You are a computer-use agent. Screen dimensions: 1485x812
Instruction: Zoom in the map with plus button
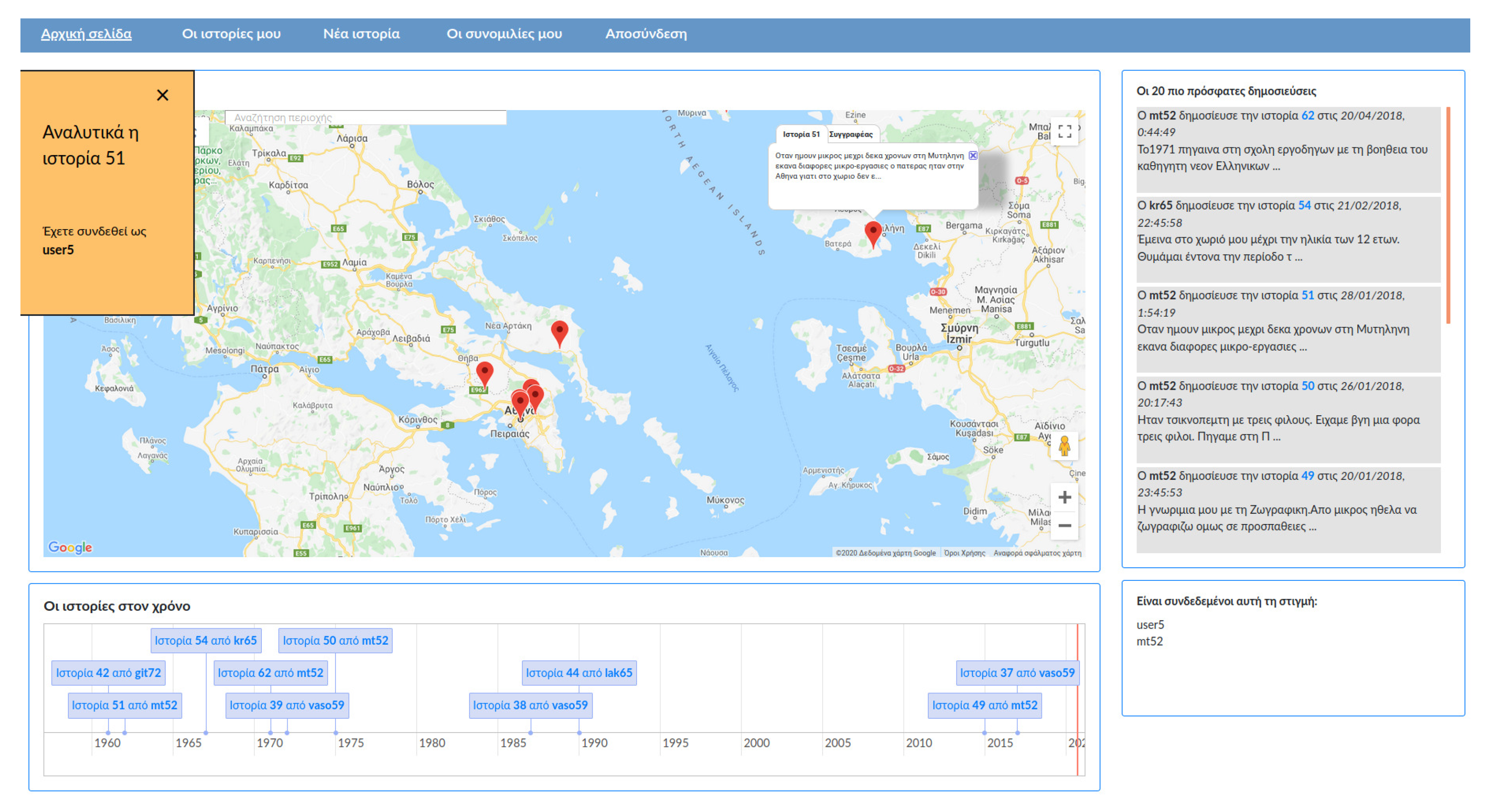(1064, 497)
